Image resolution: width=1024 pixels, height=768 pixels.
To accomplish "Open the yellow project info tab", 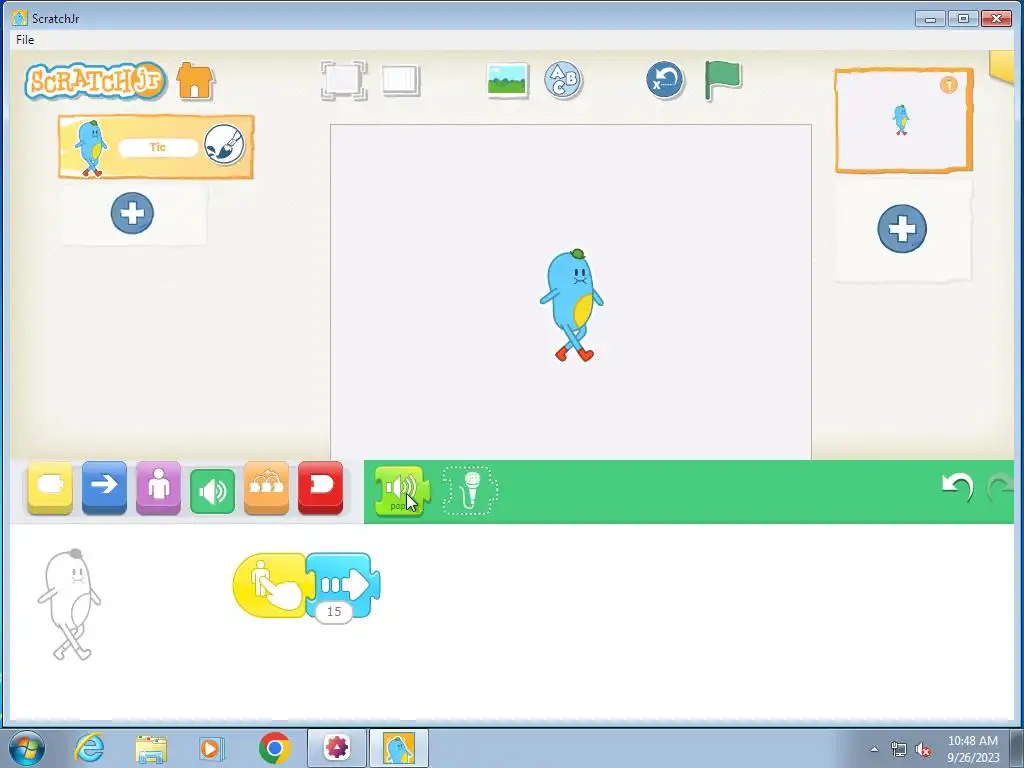I will (x=1002, y=67).
